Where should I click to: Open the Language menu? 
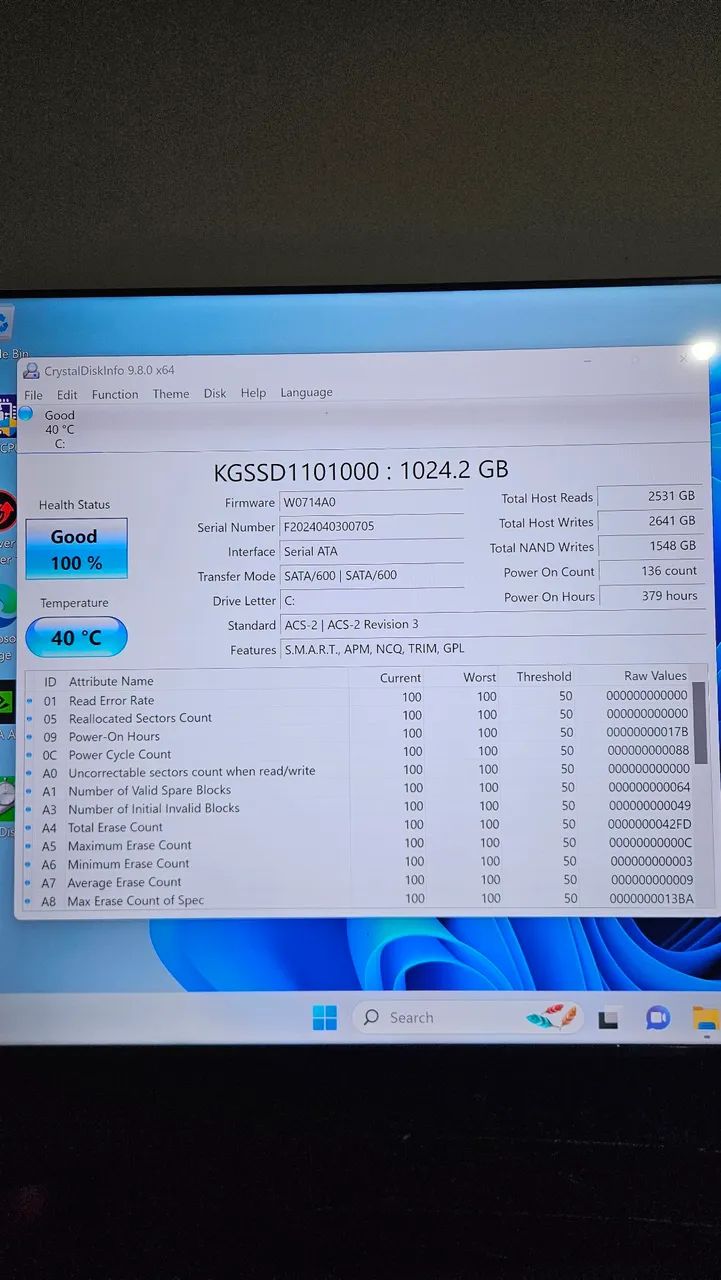[x=306, y=392]
